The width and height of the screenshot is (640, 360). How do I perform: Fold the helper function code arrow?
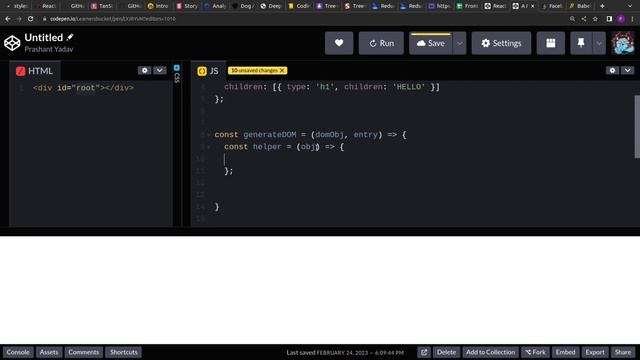coord(209,147)
